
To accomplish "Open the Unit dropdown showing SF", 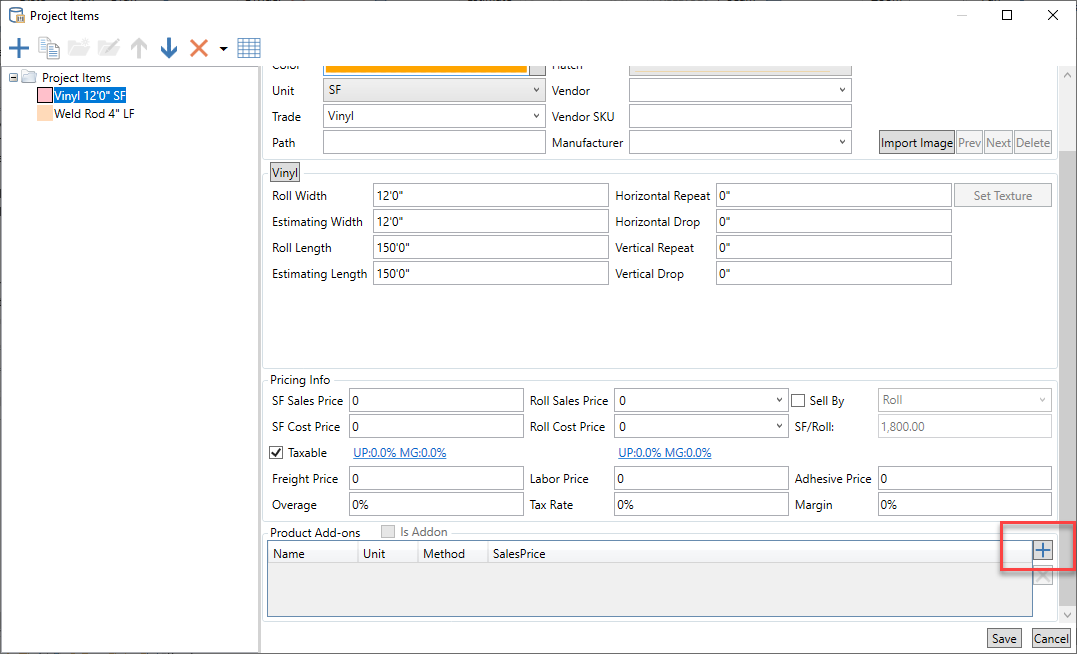I will [434, 90].
